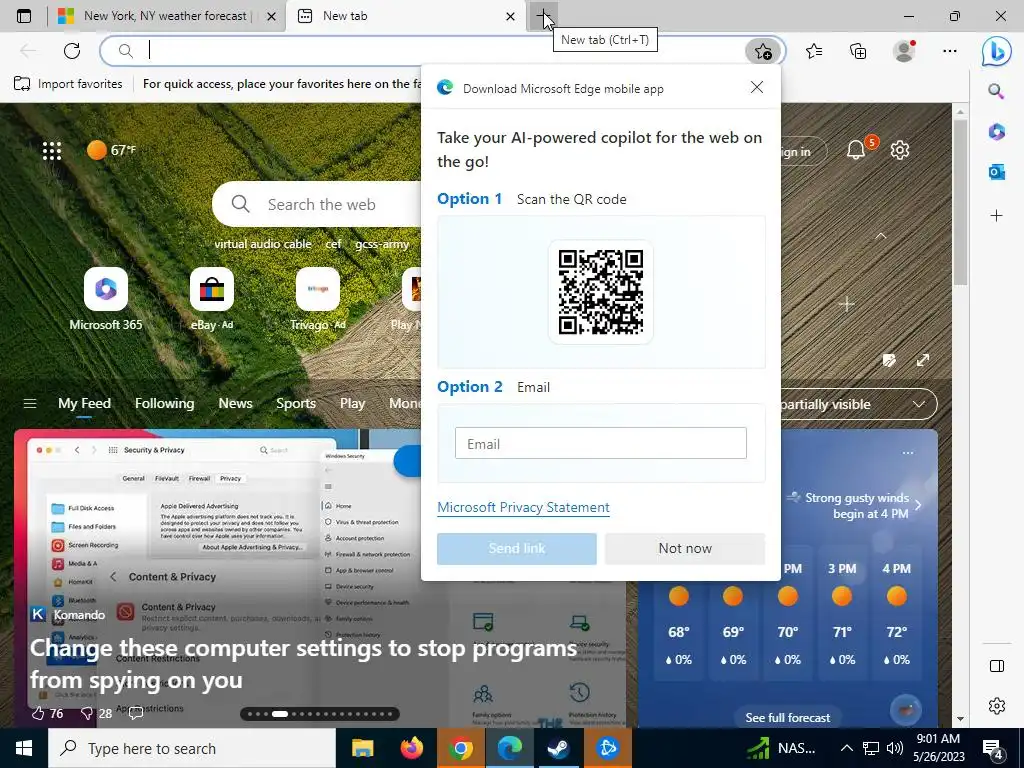Image resolution: width=1024 pixels, height=768 pixels.
Task: Open sidebar settings gear at bottom
Action: (996, 706)
